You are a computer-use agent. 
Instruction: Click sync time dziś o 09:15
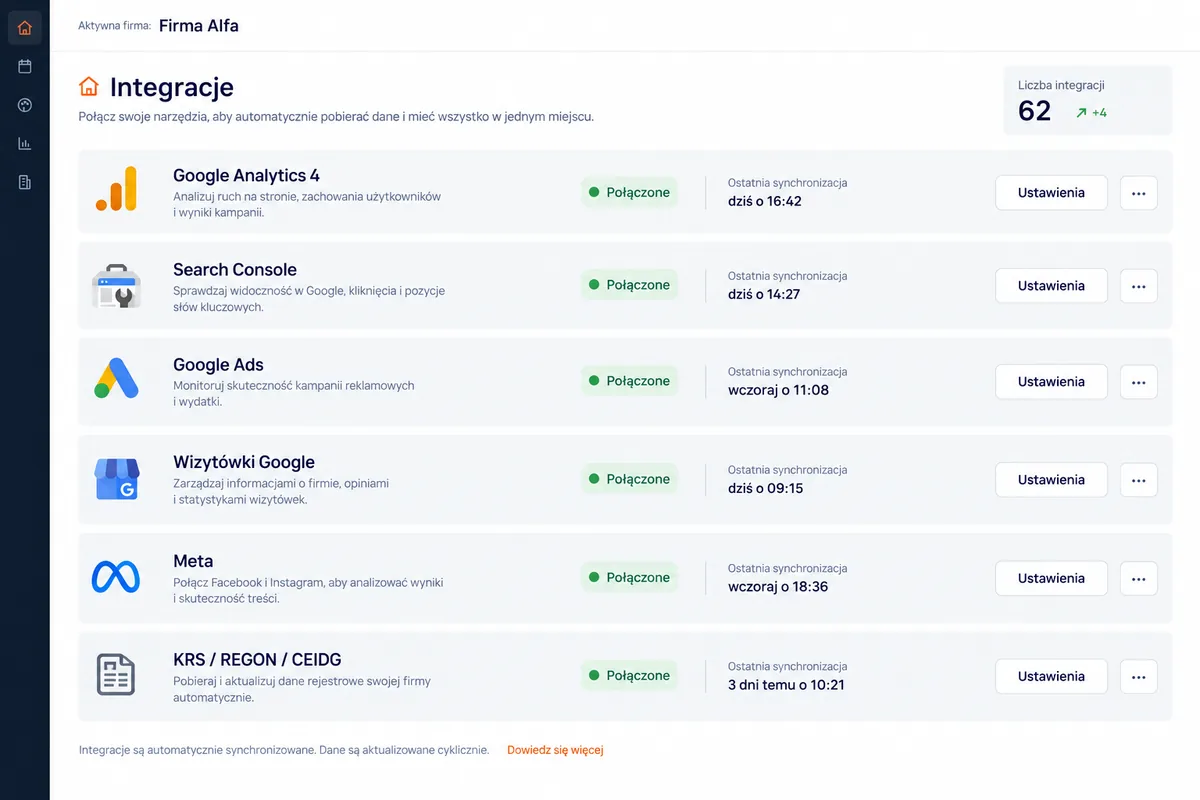[x=766, y=488]
